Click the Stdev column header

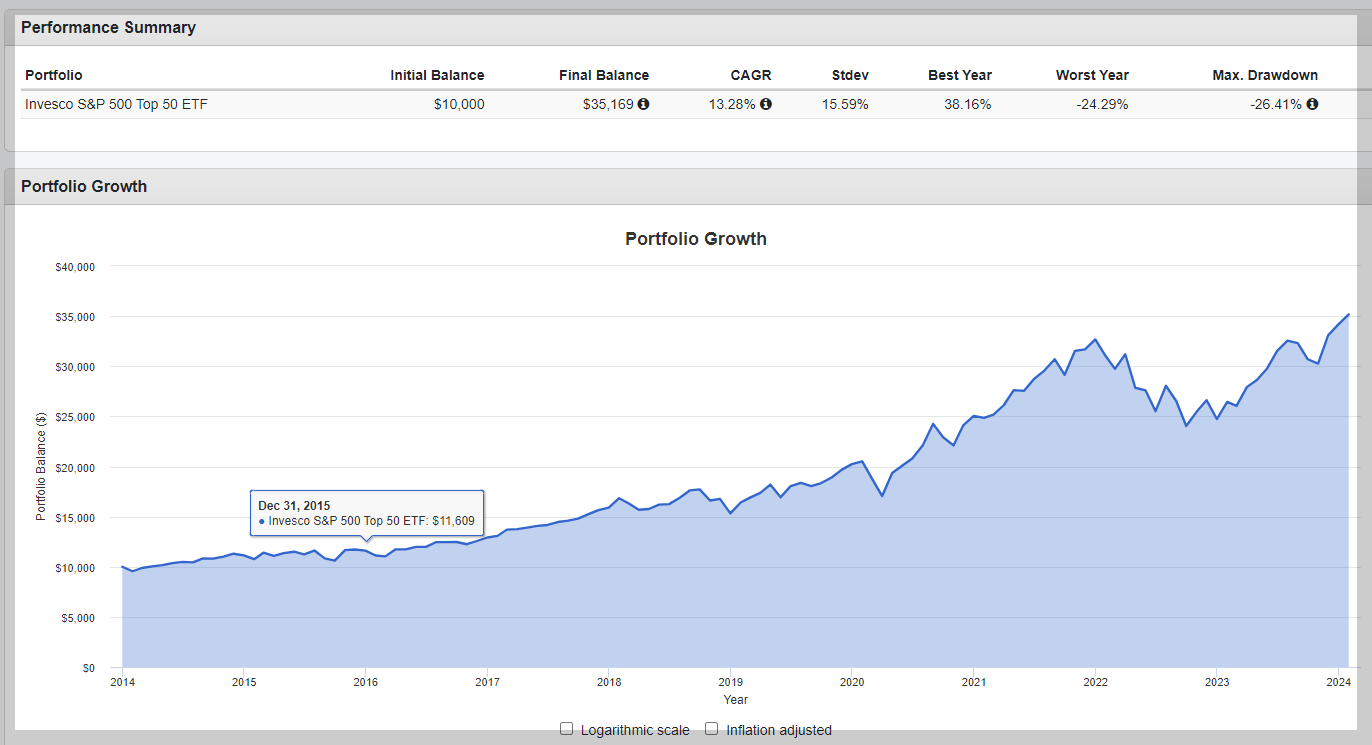(x=850, y=75)
